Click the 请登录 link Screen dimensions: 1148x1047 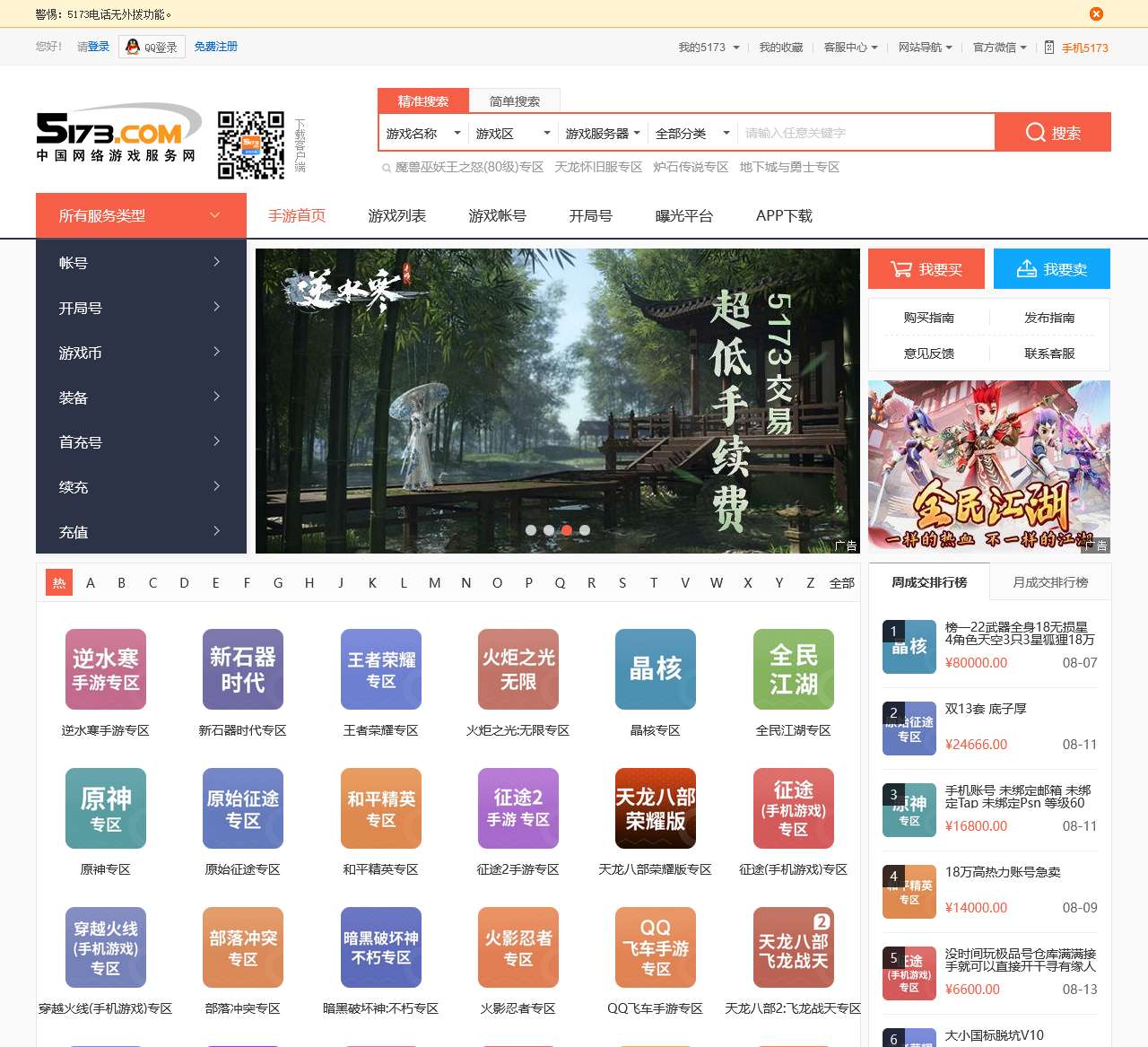[x=93, y=47]
